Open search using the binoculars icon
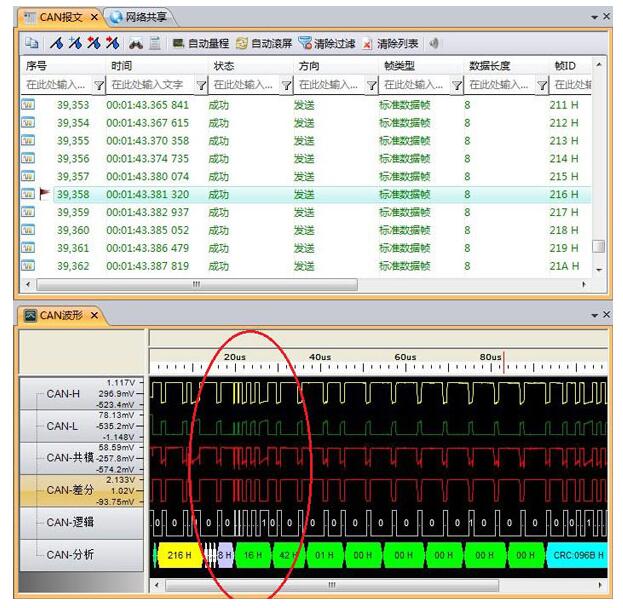The width and height of the screenshot is (623, 608). (136, 43)
